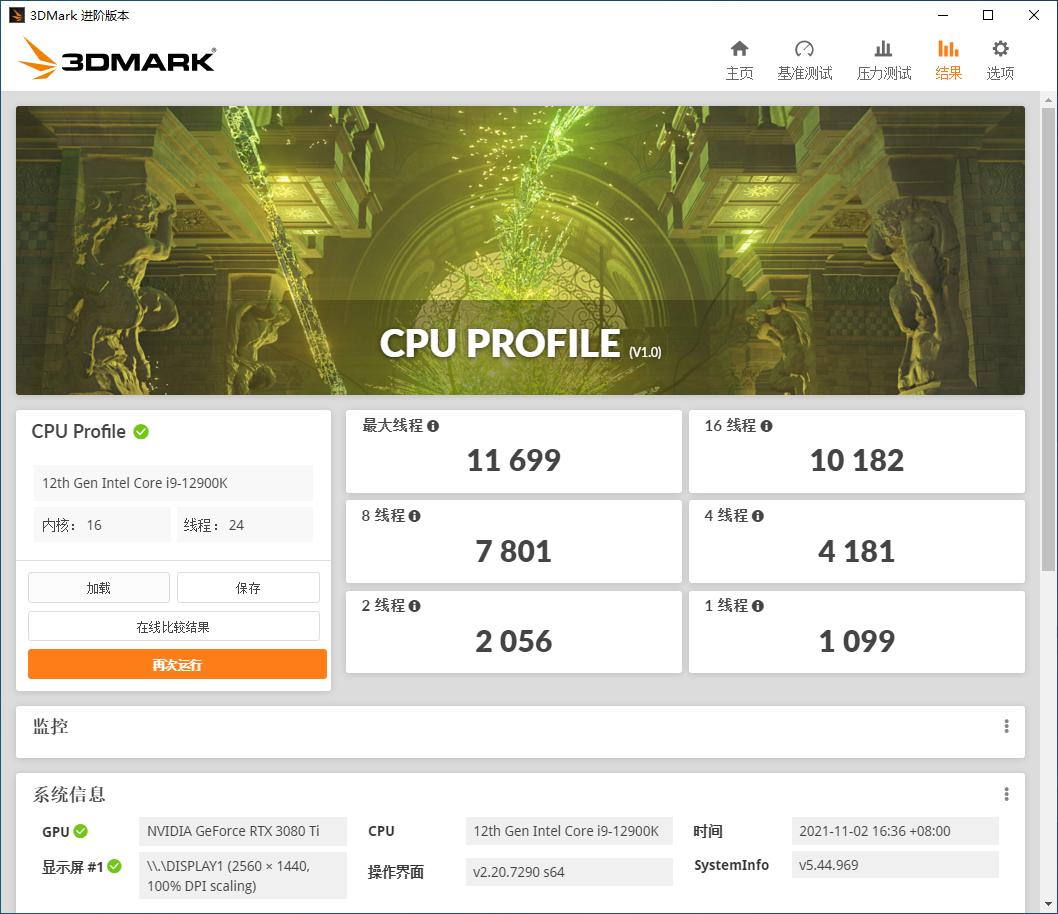Open the 选项 settings gear icon

pyautogui.click(x=999, y=58)
